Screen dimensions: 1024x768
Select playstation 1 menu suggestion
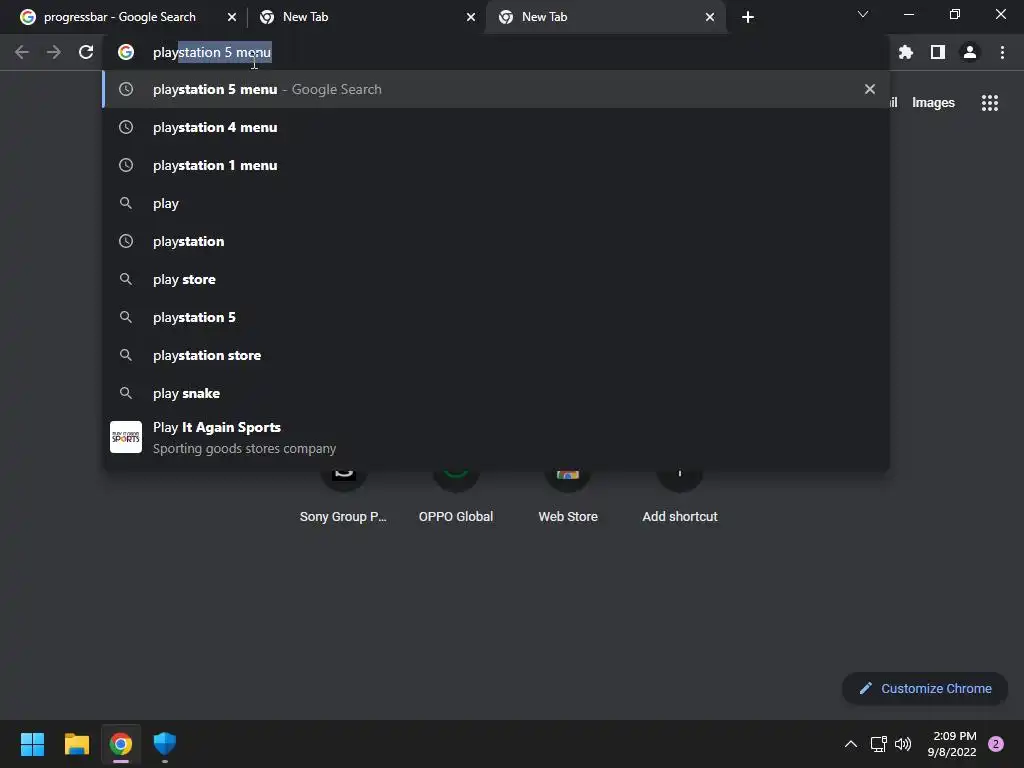tap(496, 165)
